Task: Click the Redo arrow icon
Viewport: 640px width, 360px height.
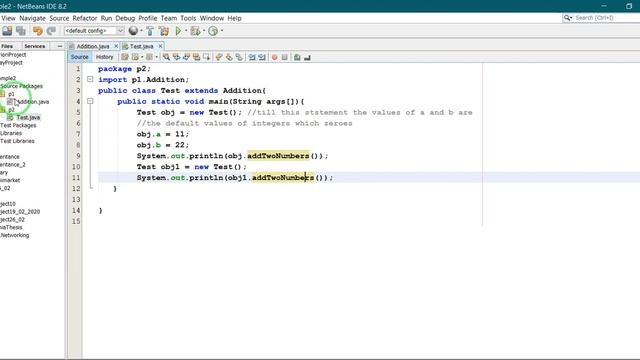Action: tap(51, 31)
